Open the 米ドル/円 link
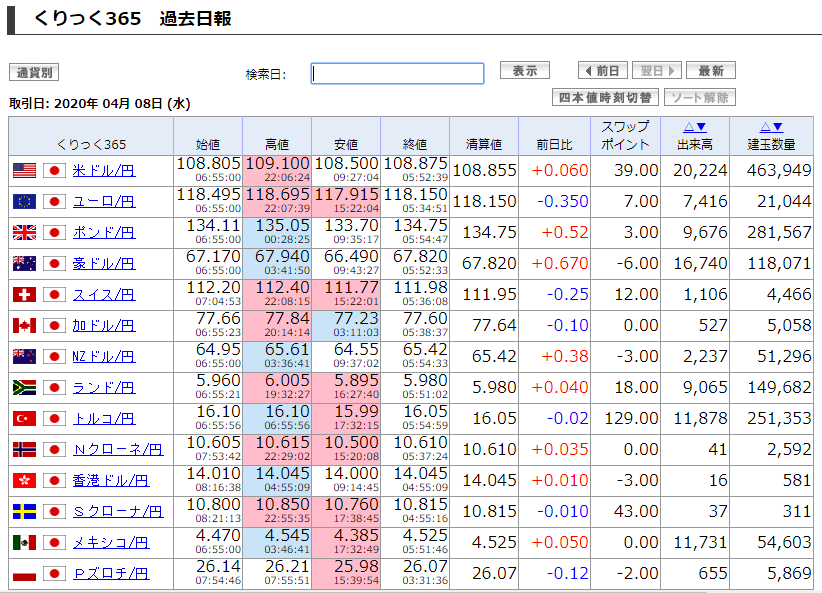 click(x=104, y=170)
